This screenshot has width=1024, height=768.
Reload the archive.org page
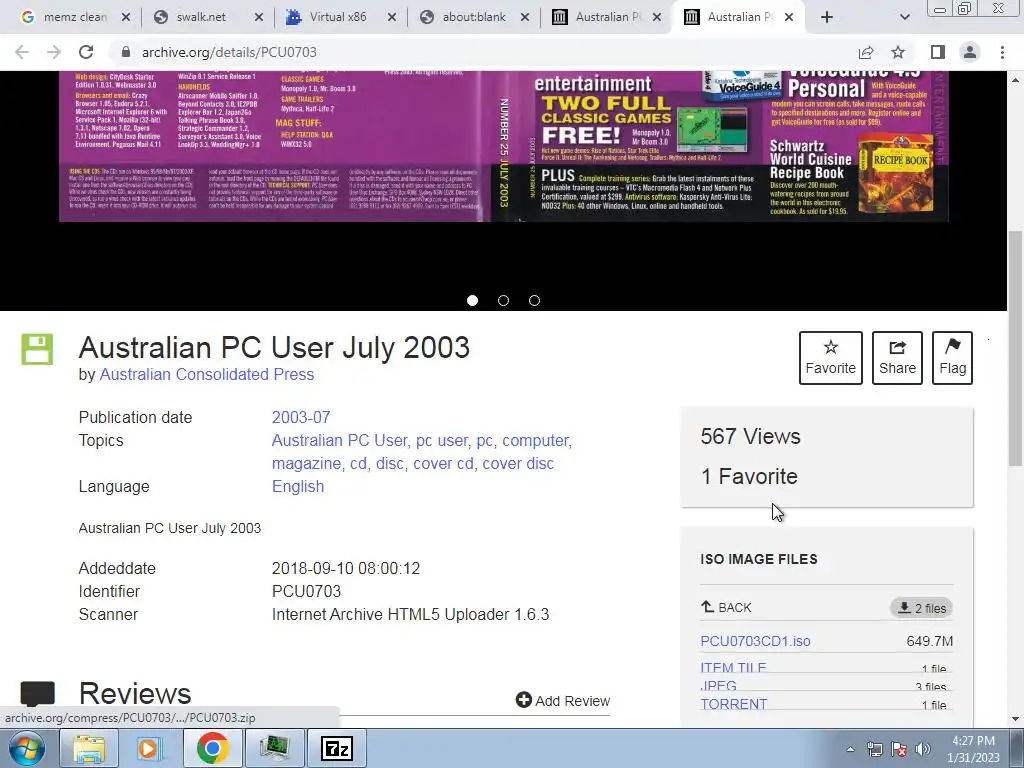click(86, 52)
